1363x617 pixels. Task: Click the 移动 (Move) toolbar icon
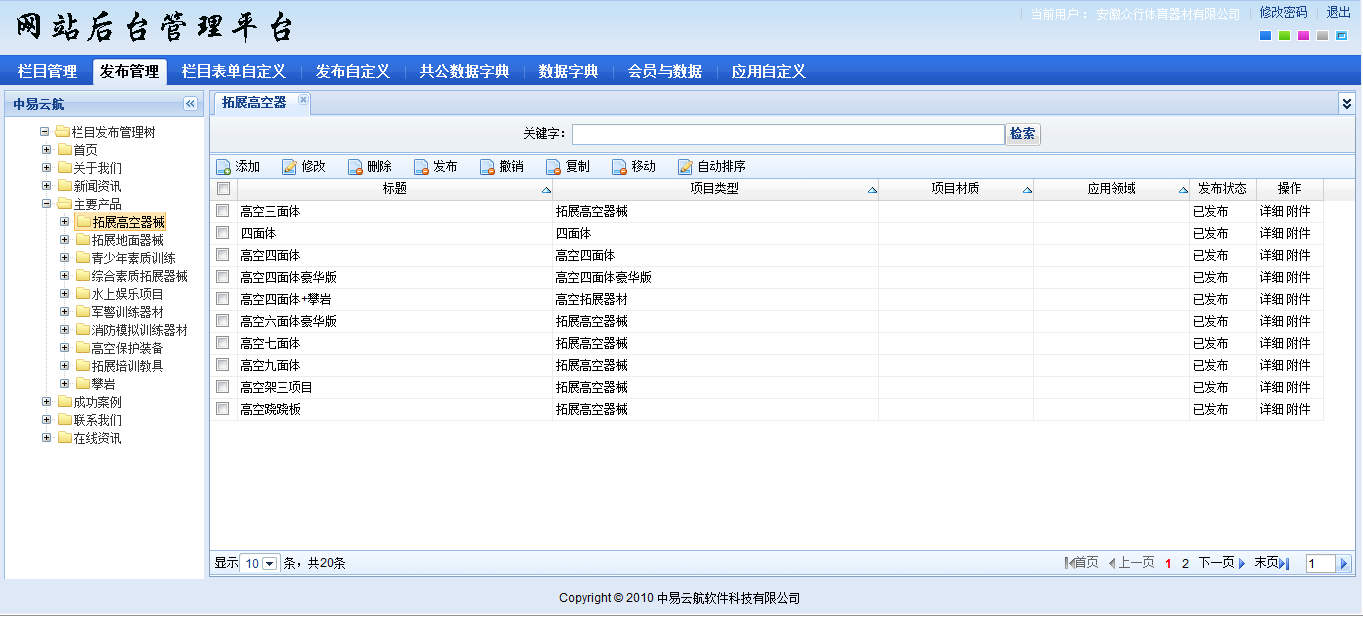(x=620, y=167)
